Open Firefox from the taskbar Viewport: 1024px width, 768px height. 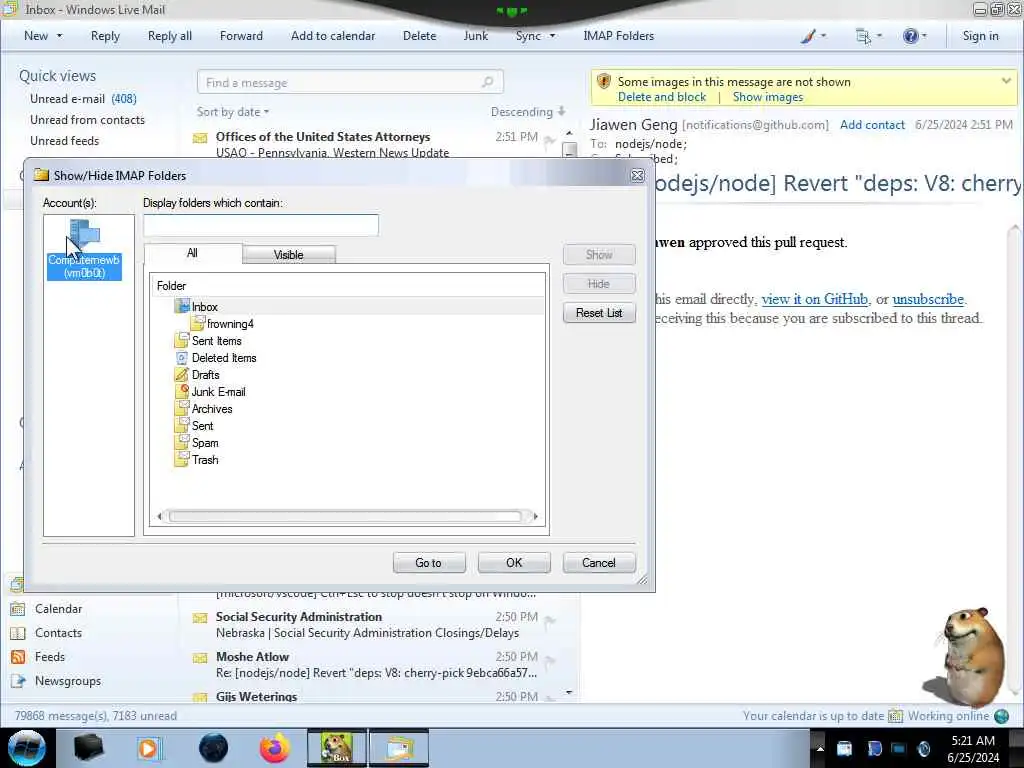tap(274, 748)
